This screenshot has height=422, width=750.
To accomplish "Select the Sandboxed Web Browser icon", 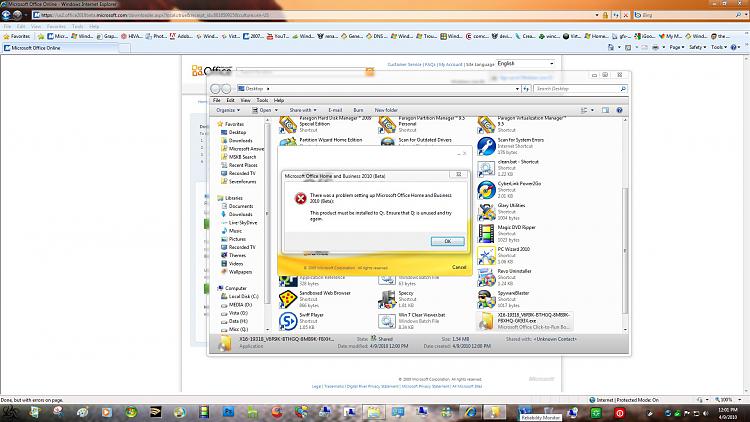I will pyautogui.click(x=288, y=300).
